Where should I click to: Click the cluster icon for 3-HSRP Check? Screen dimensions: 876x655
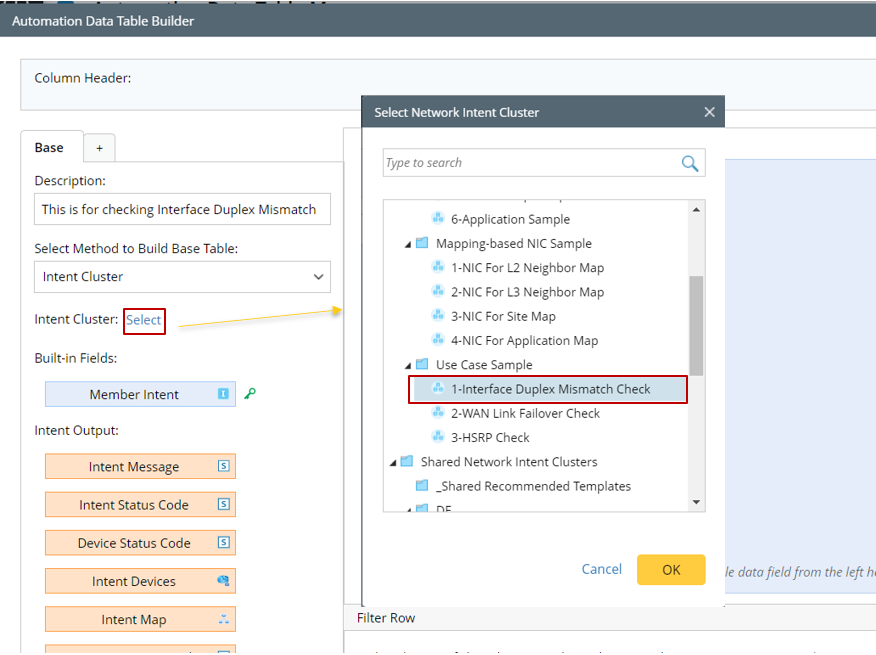438,437
